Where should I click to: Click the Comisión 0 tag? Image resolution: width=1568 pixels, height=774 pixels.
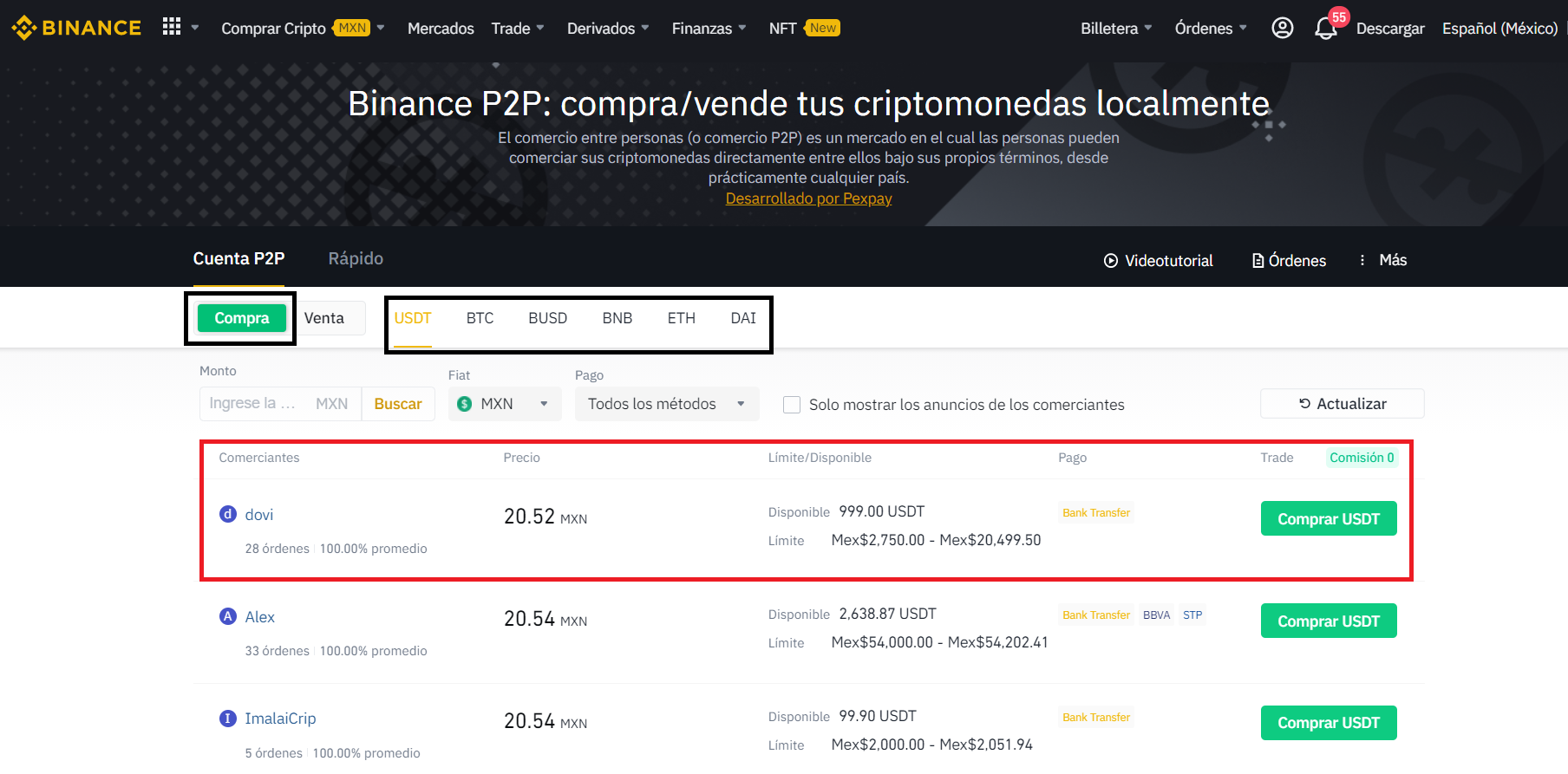1362,458
